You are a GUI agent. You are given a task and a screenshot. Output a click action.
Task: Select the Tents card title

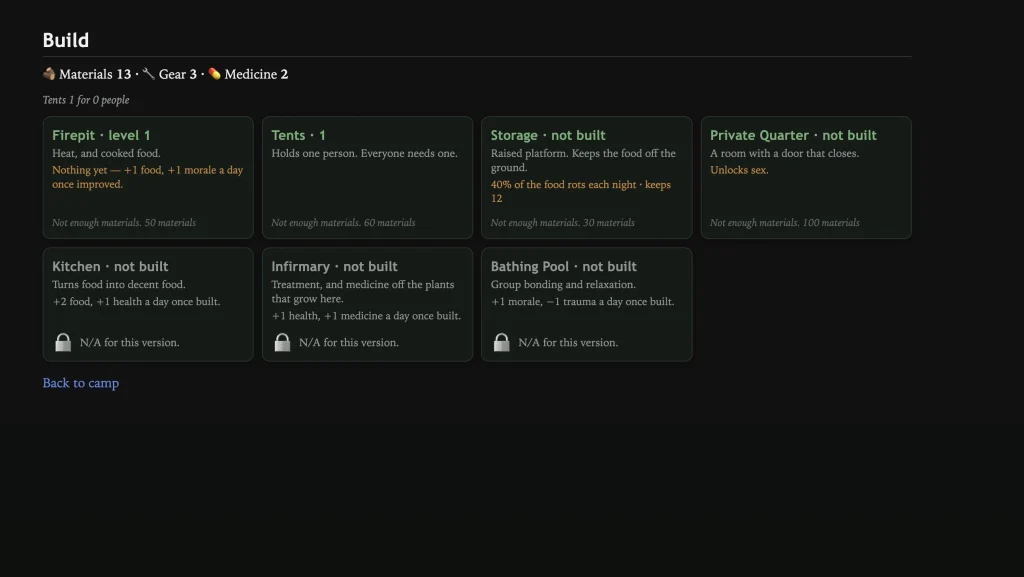298,135
